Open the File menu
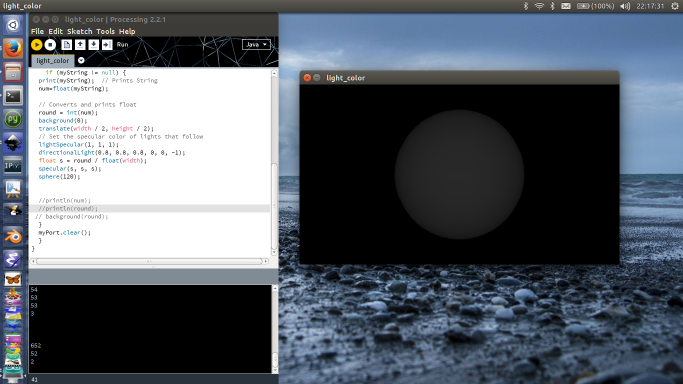This screenshot has width=683, height=384. coord(37,31)
